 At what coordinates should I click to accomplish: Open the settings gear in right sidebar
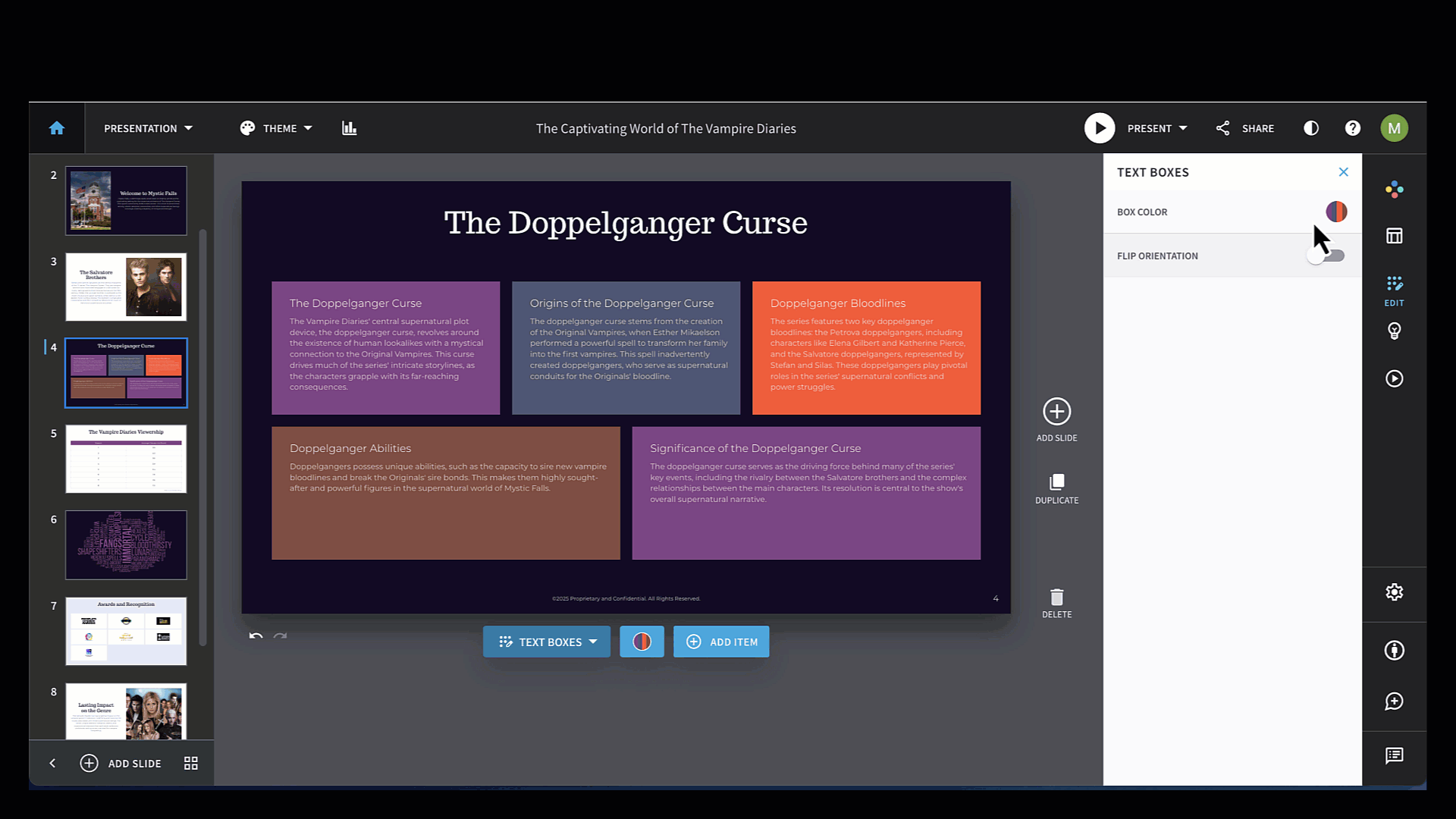[x=1394, y=592]
